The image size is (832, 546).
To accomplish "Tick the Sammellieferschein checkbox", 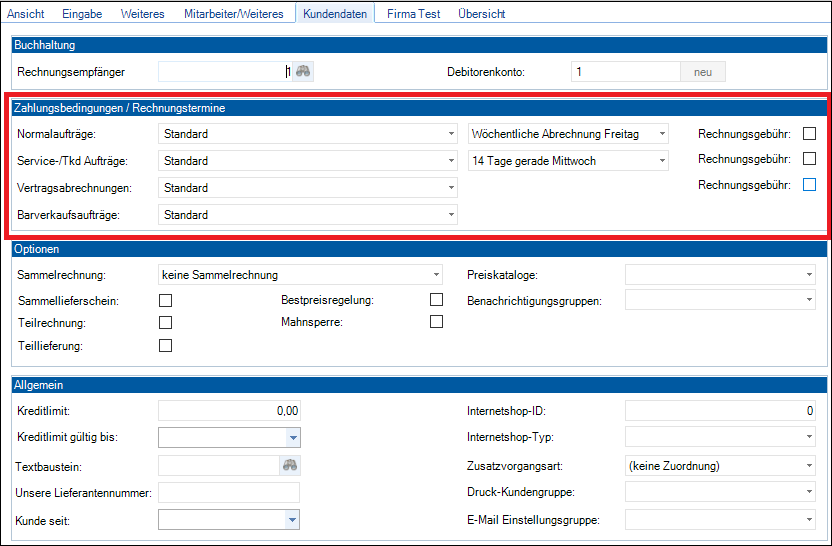I will 166,300.
